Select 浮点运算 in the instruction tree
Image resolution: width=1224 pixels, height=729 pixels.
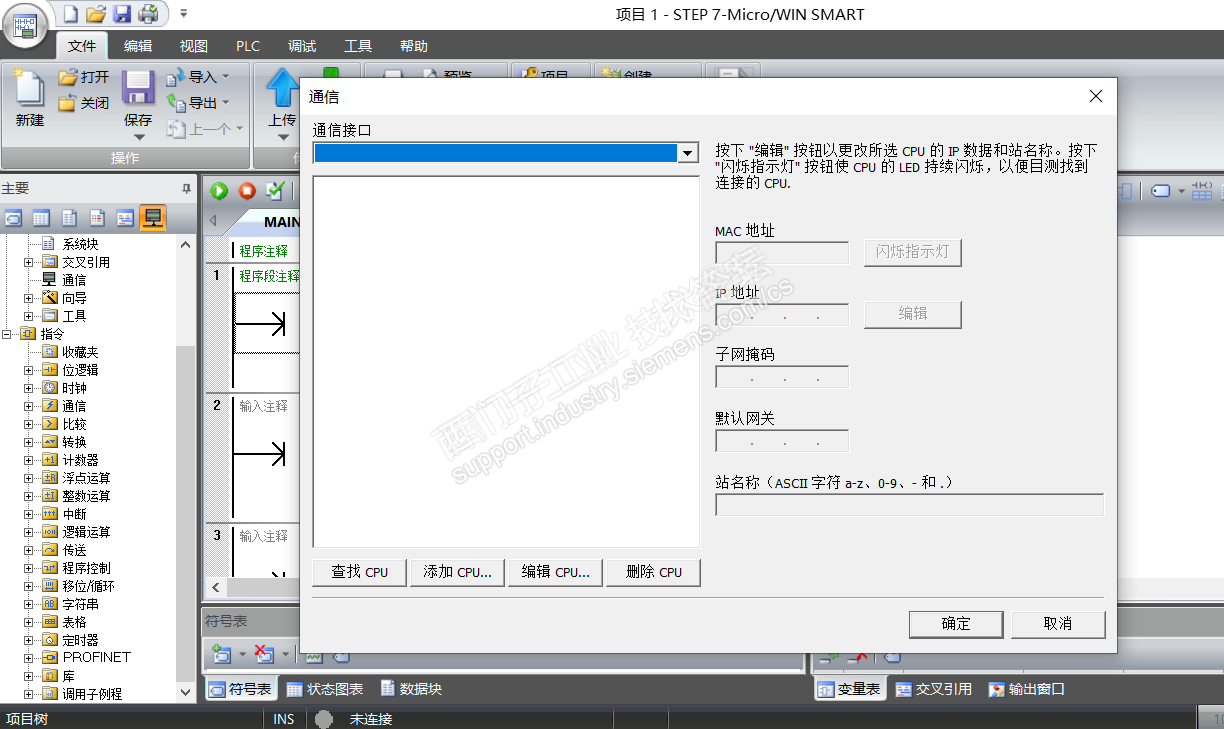coord(86,478)
